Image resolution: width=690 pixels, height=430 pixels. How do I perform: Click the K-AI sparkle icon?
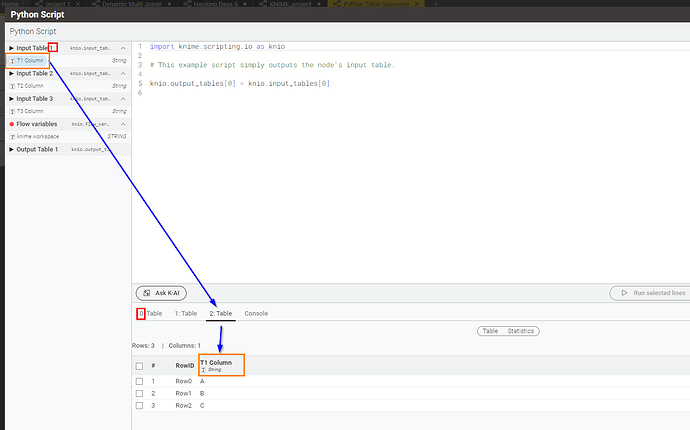tap(148, 293)
